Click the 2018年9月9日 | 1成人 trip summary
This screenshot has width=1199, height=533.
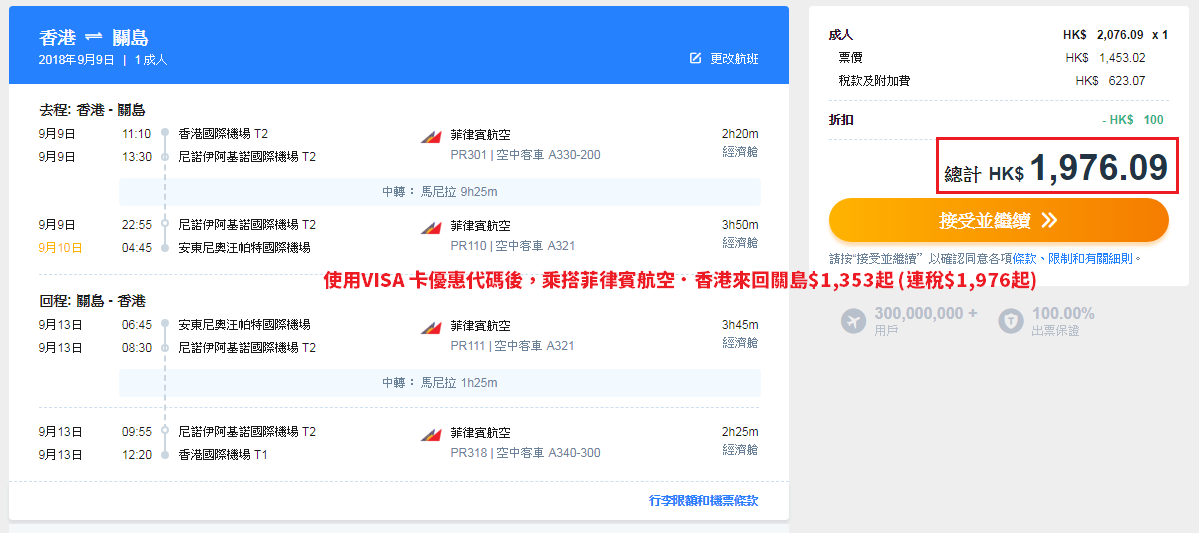pos(103,60)
